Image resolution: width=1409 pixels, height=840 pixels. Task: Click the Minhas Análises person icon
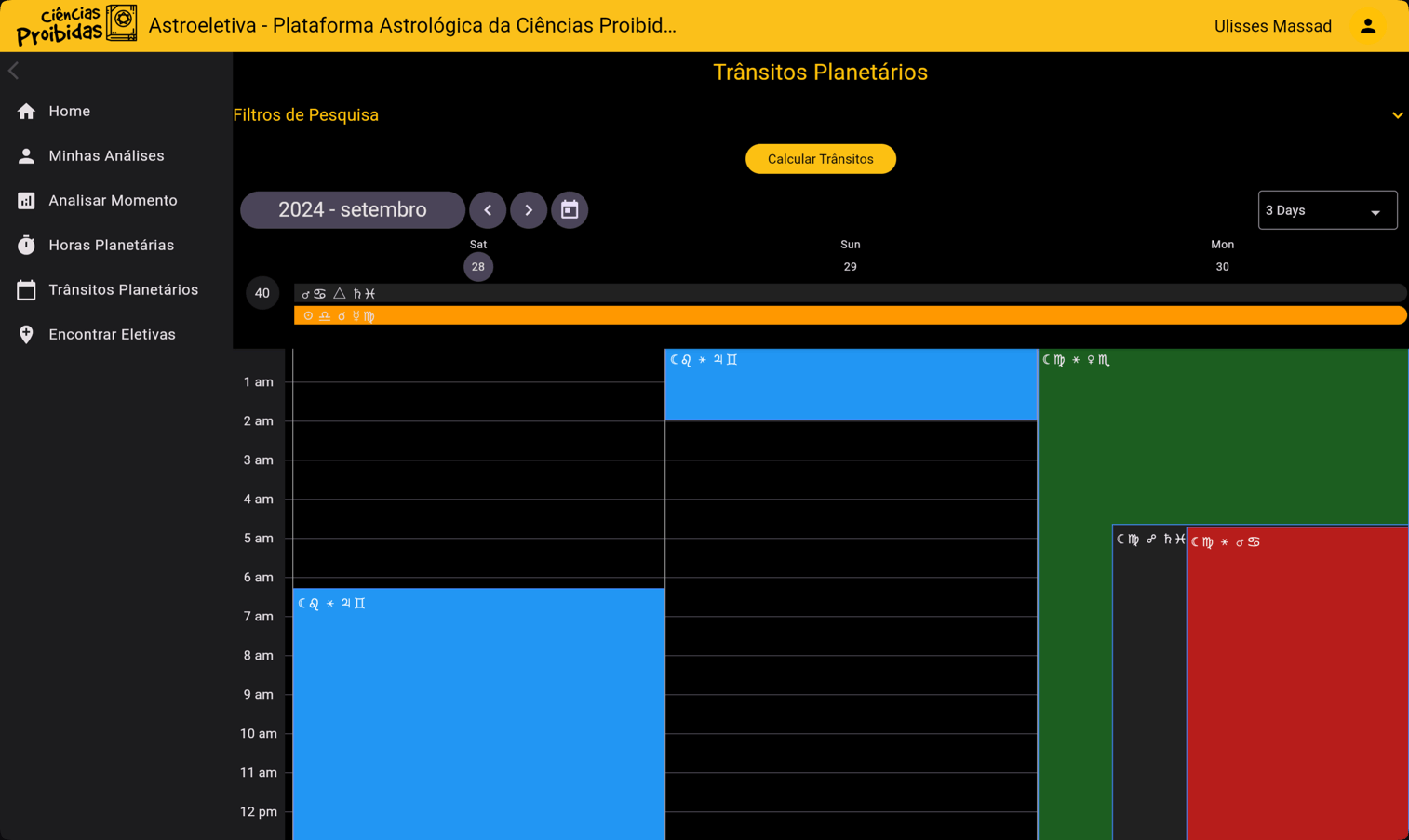pyautogui.click(x=26, y=156)
